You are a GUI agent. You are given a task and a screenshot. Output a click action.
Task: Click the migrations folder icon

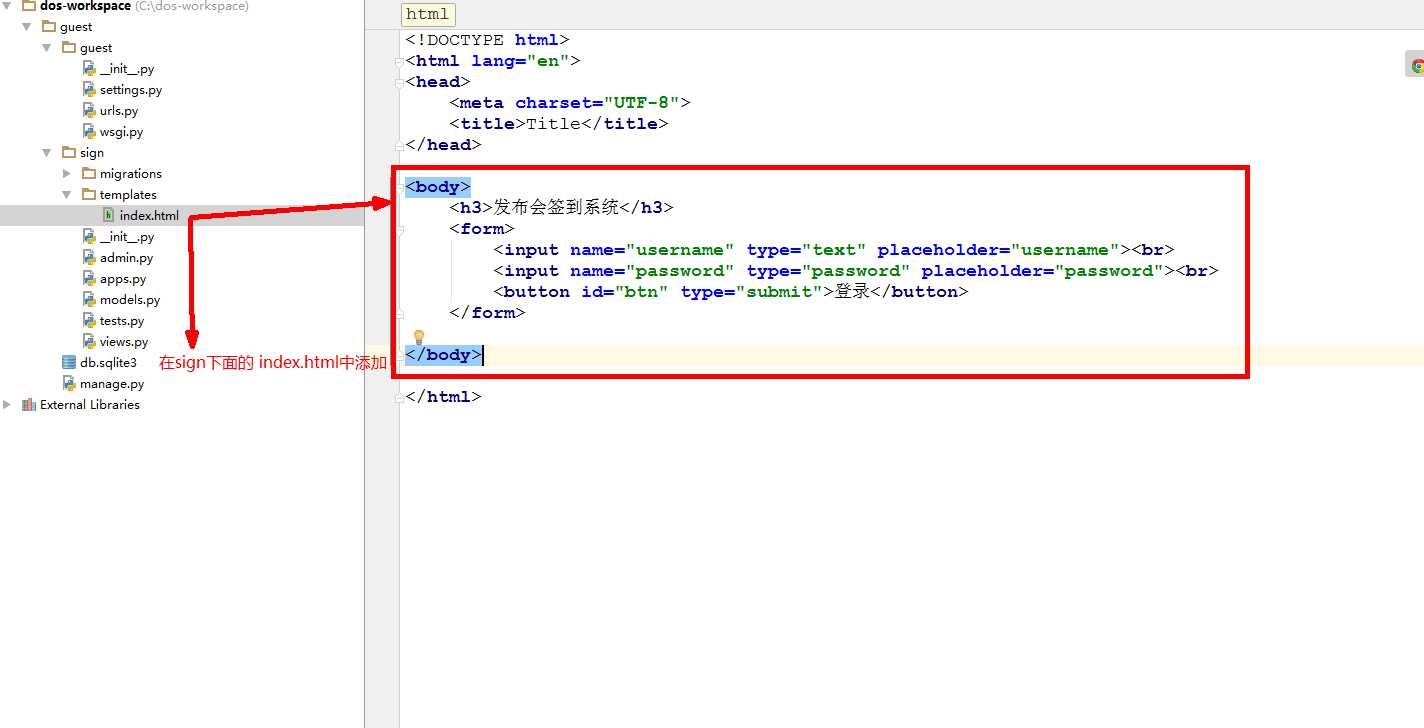point(89,174)
